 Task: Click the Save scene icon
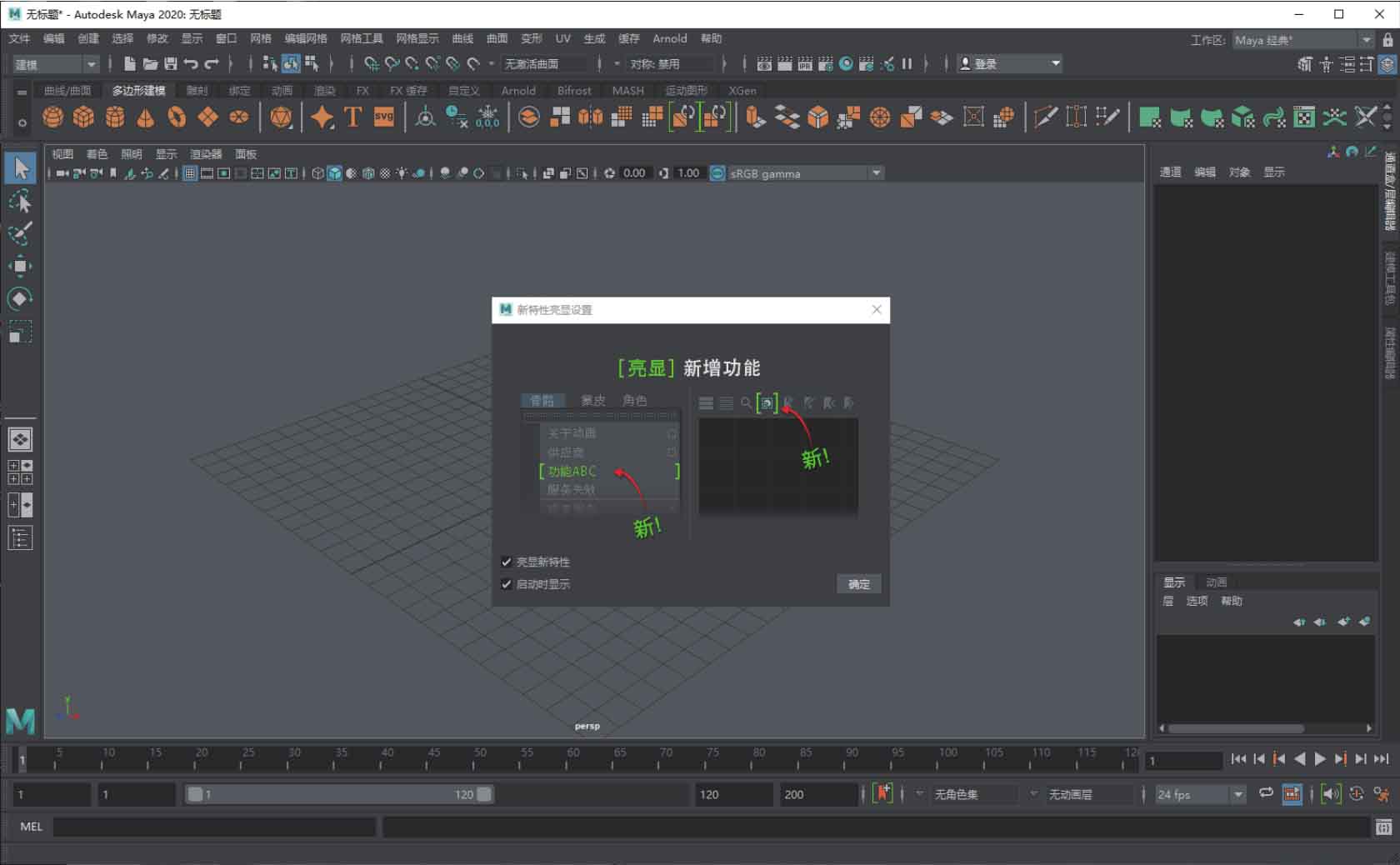tap(171, 63)
